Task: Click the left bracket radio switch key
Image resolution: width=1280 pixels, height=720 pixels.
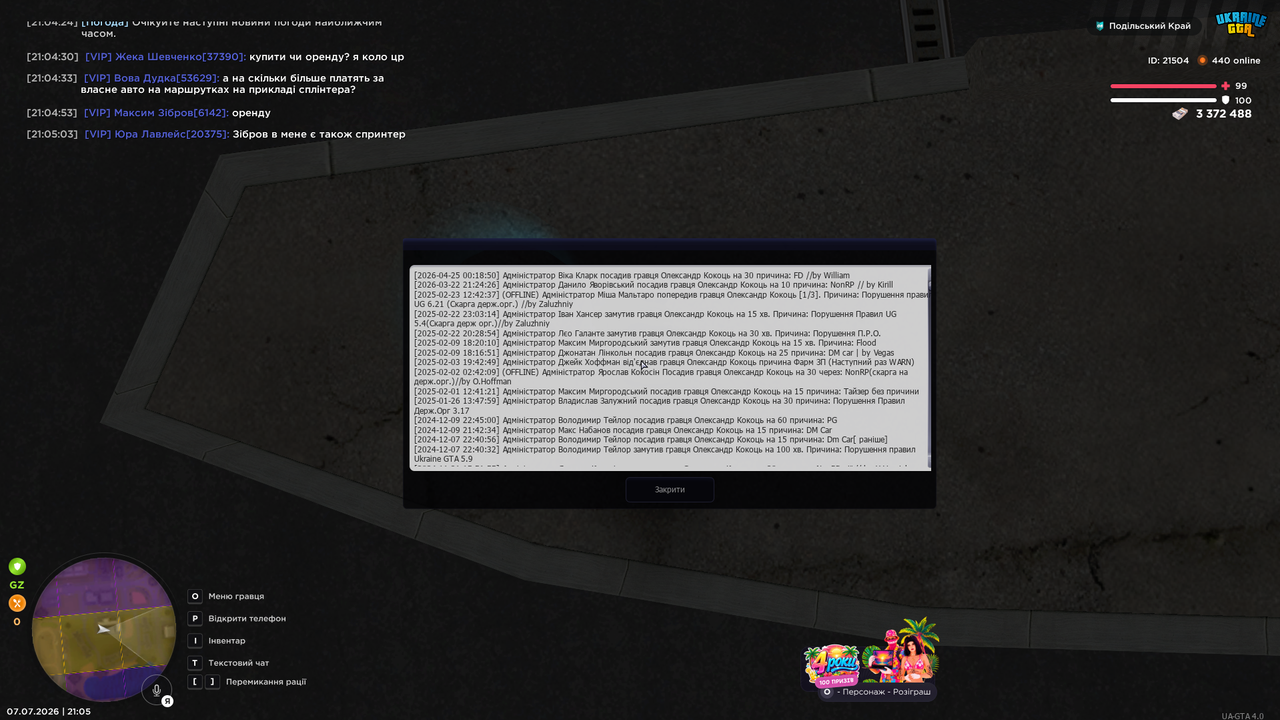Action: [195, 682]
